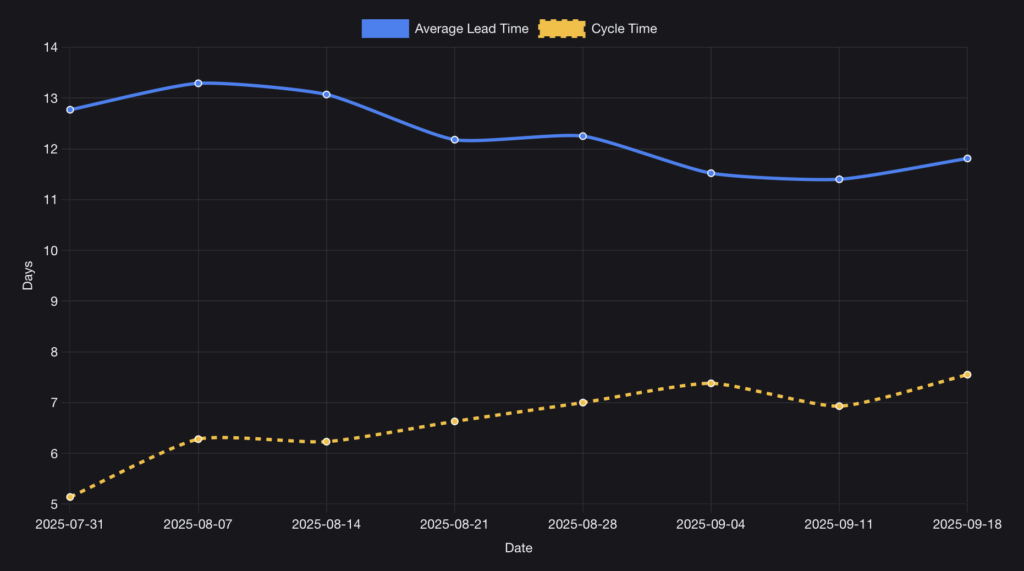1024x571 pixels.
Task: Select Average Lead Time peak on 2025-08-07
Action: [198, 83]
